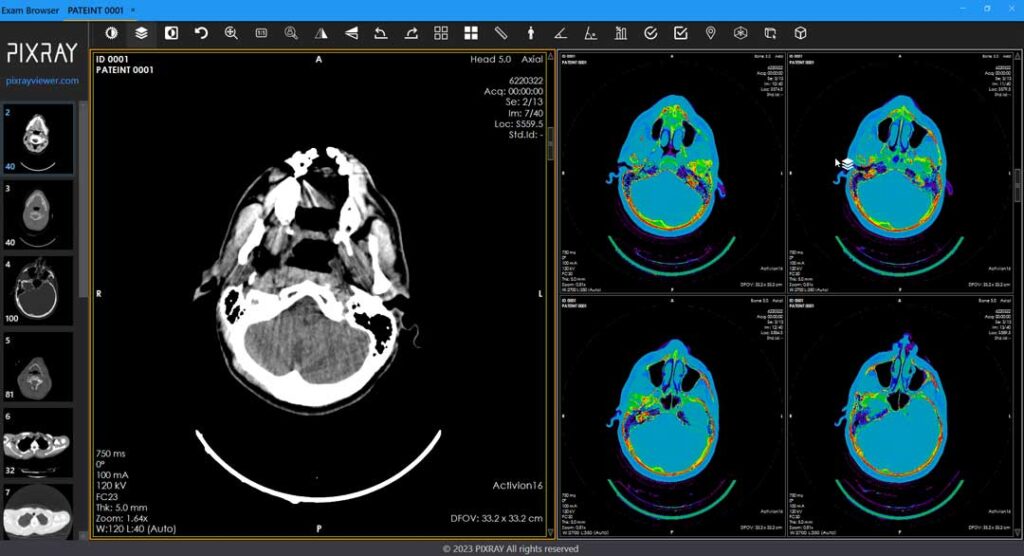Switch to 2x2 outlined grid layout
1024x556 pixels.
441,33
